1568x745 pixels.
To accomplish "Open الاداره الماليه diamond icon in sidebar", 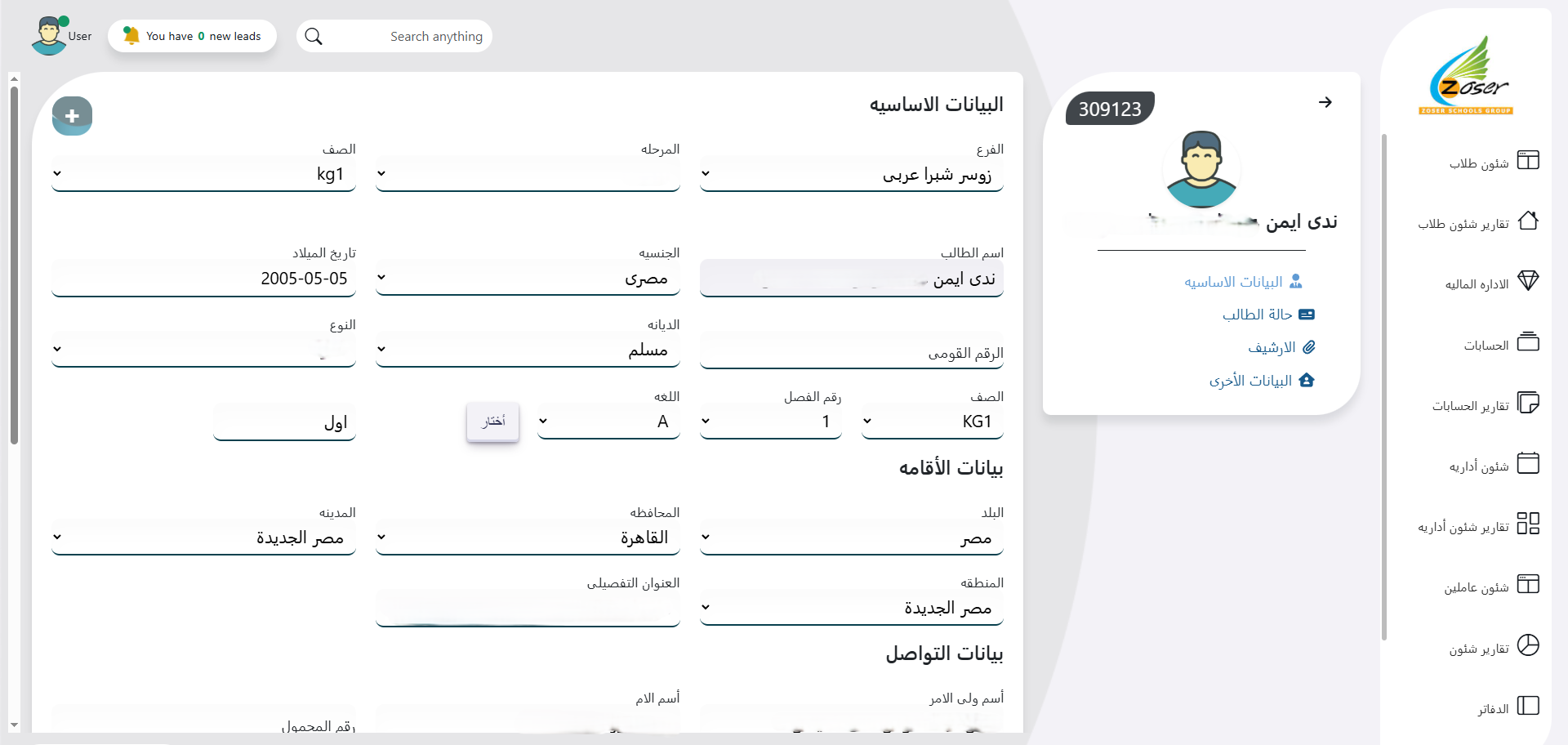I will point(1527,283).
